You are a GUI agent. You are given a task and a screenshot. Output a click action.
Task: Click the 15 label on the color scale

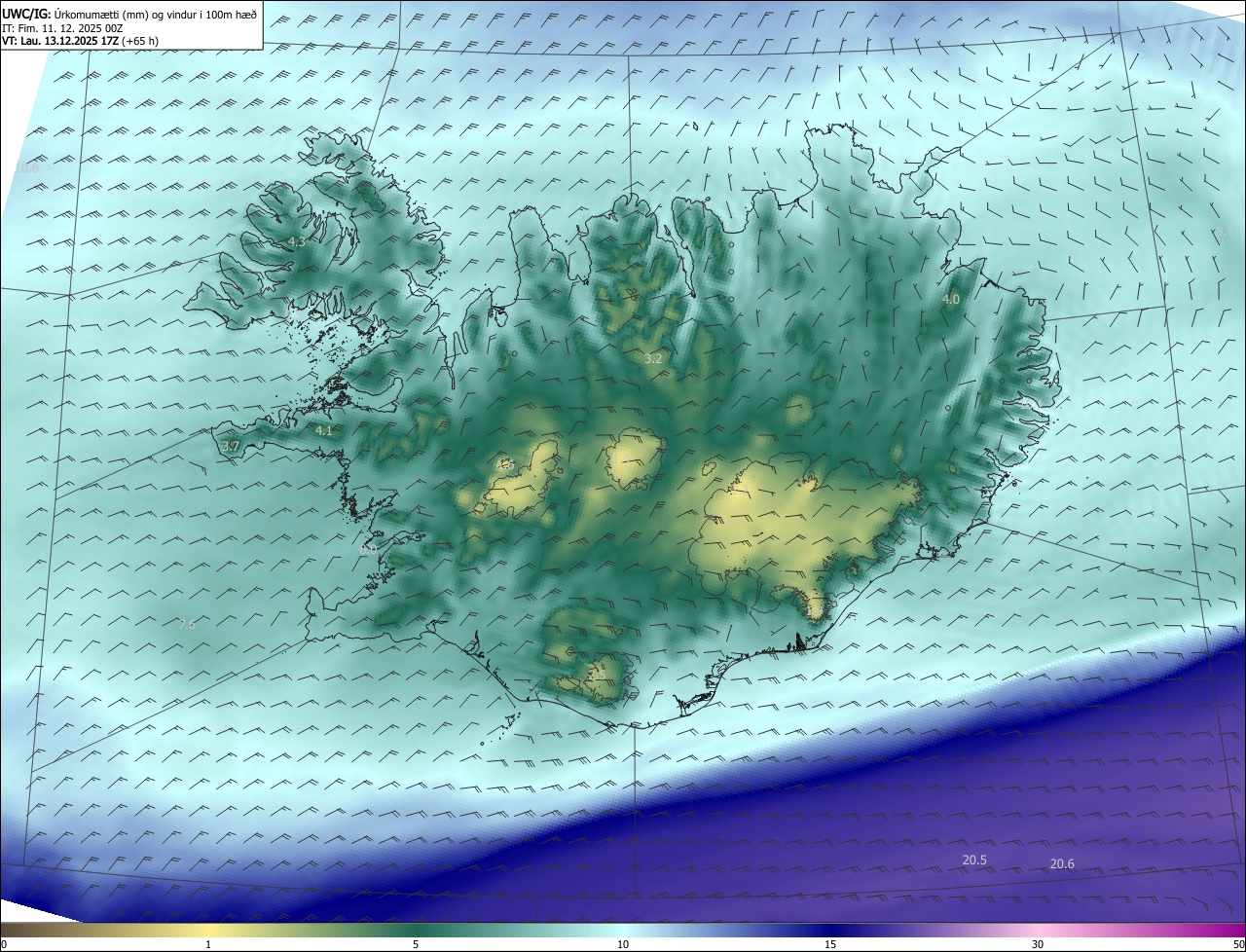[x=830, y=944]
